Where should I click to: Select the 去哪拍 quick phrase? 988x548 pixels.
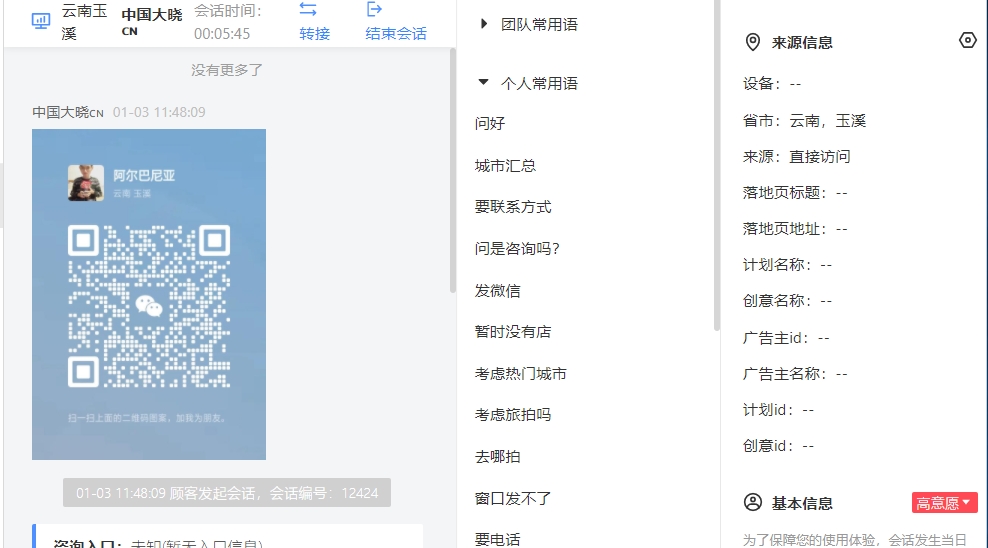coord(498,457)
